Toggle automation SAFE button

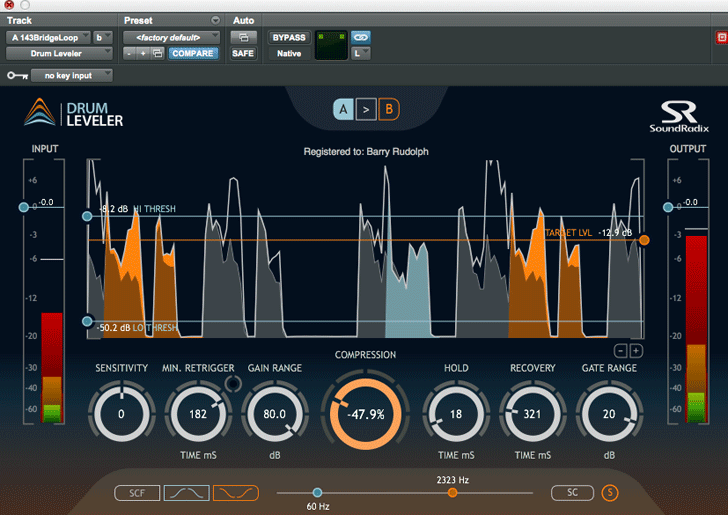243,53
